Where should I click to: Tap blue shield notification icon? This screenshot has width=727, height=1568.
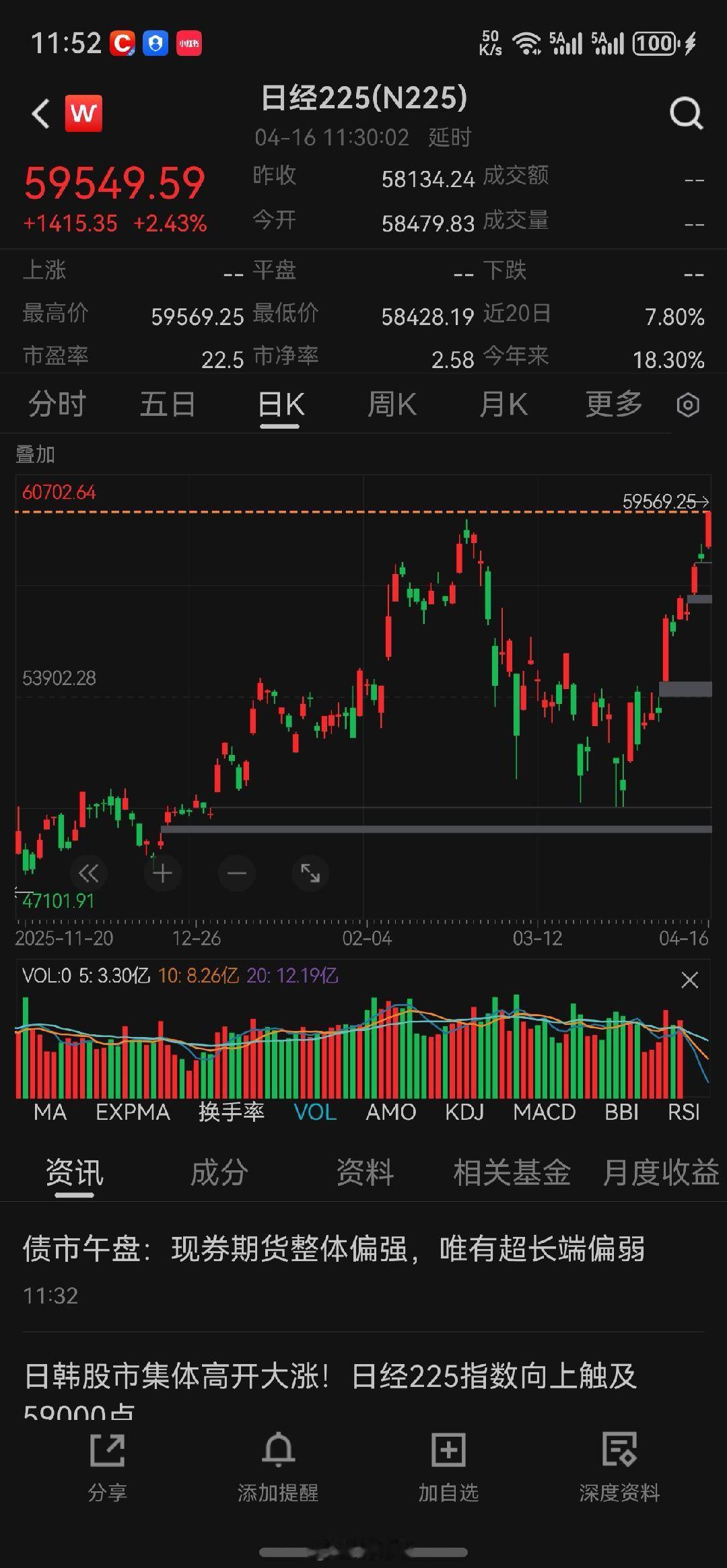pos(155,44)
